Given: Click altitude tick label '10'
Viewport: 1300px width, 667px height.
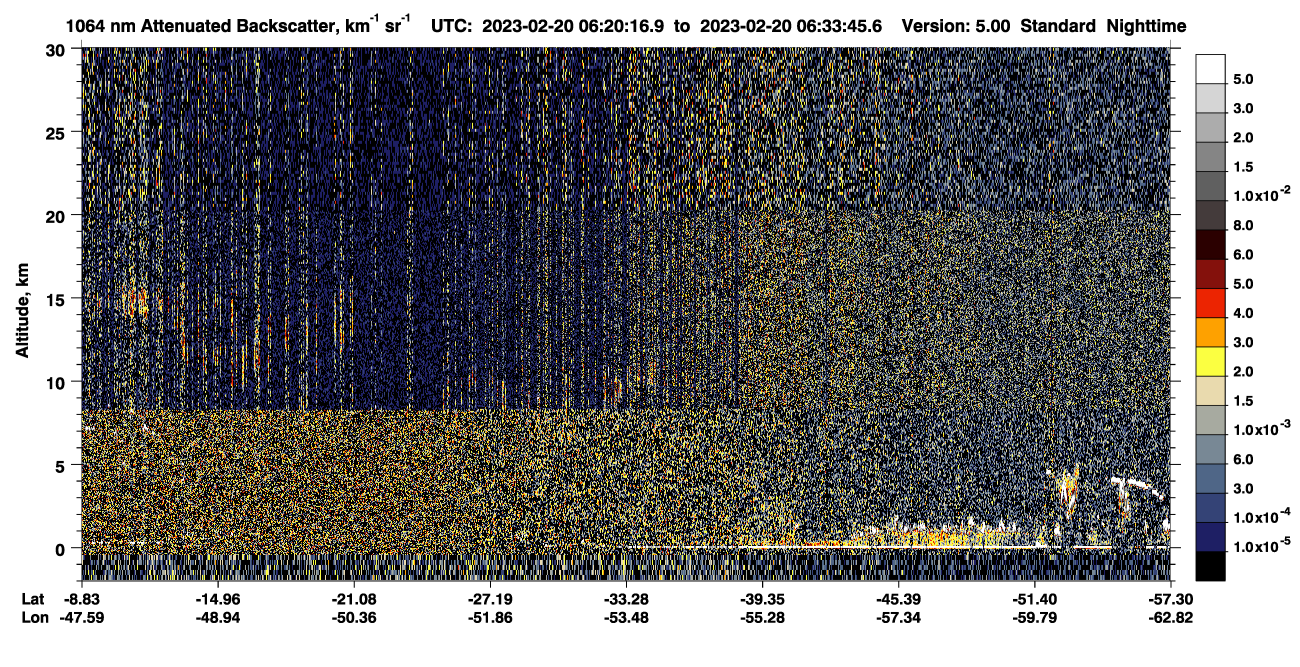Looking at the screenshot, I should pyautogui.click(x=58, y=382).
